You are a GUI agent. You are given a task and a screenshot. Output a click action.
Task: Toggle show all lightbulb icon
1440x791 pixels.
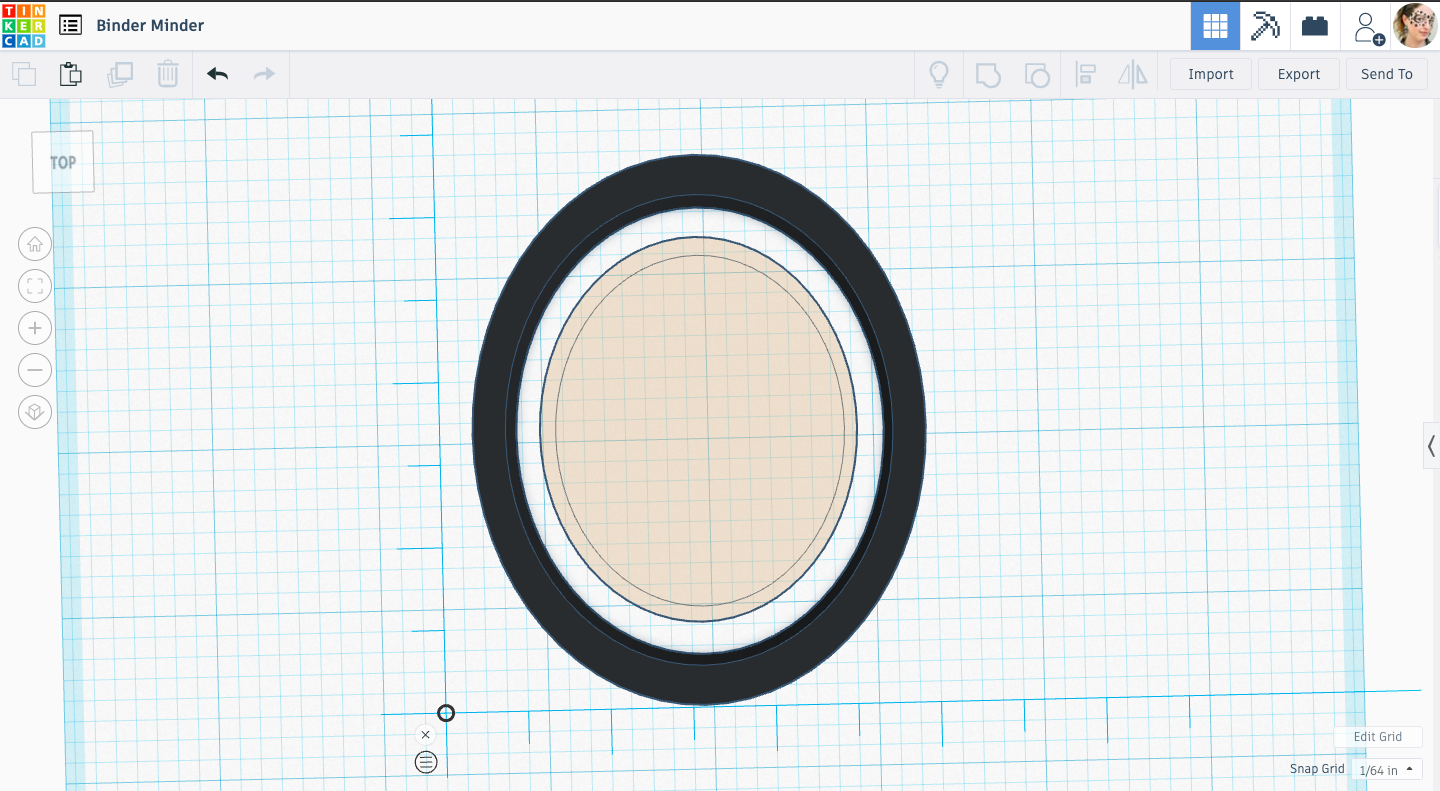point(939,74)
